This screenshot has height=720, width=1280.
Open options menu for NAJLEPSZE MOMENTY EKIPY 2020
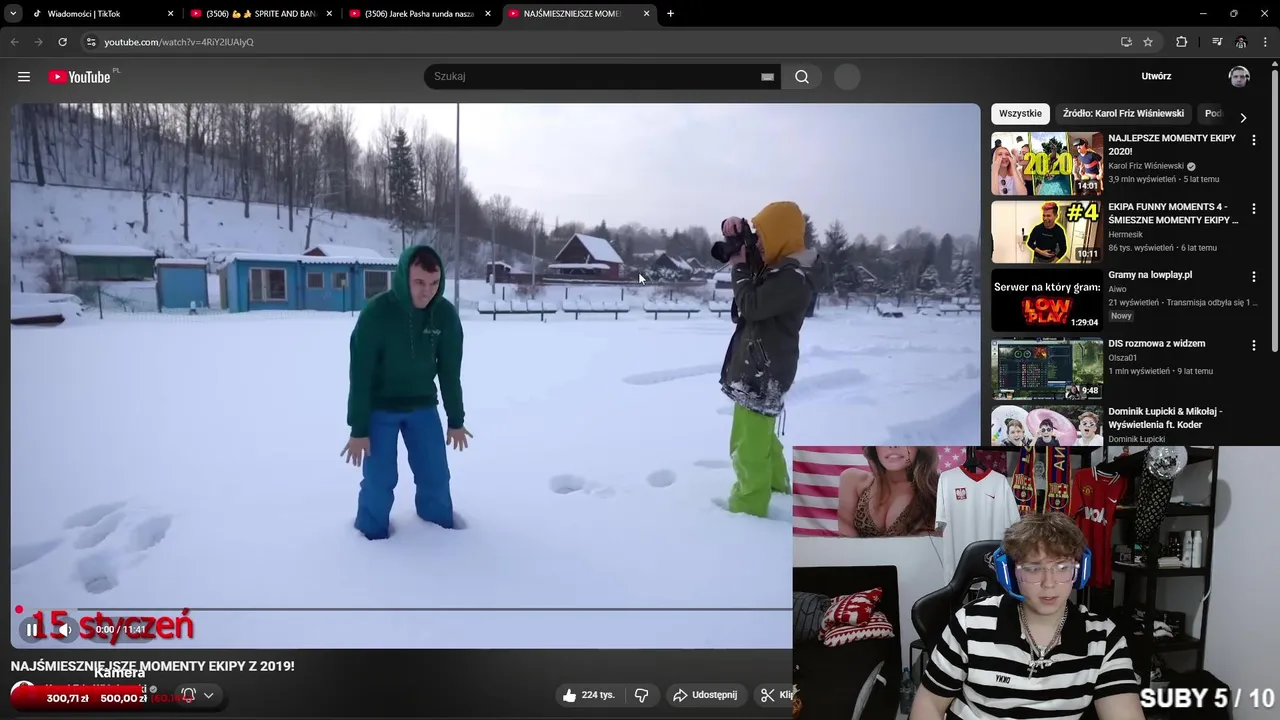[x=1253, y=141]
